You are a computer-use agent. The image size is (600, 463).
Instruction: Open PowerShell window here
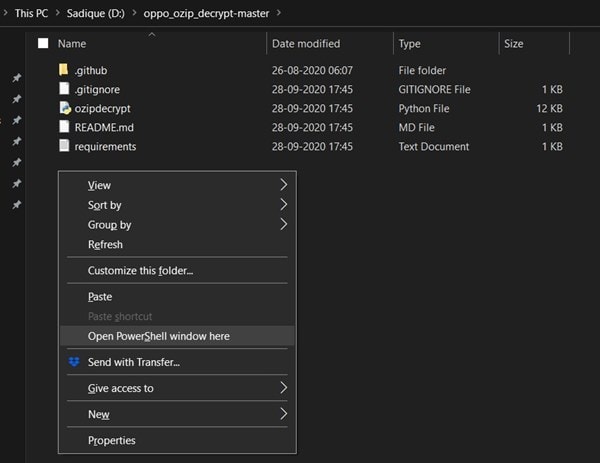177,336
